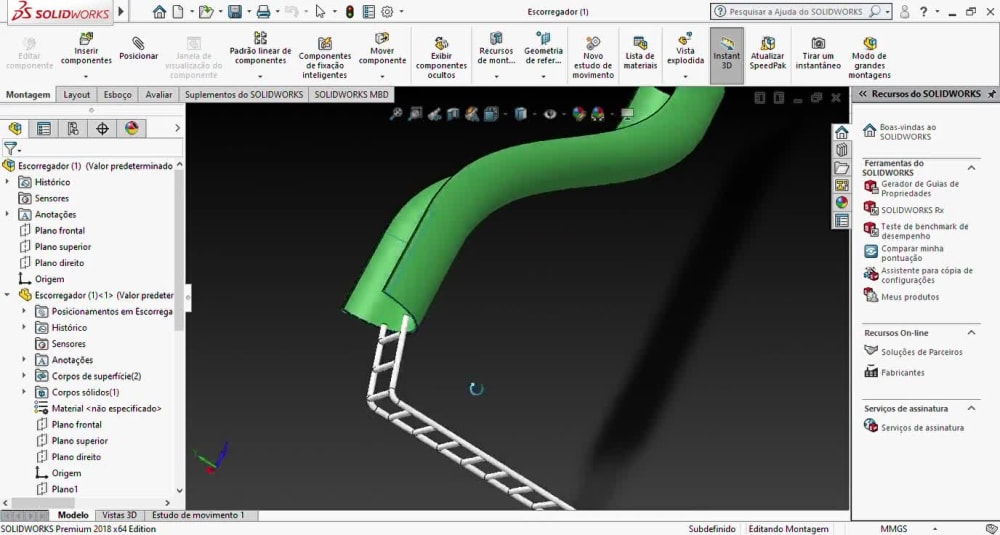Open Meus produtos link

click(909, 297)
